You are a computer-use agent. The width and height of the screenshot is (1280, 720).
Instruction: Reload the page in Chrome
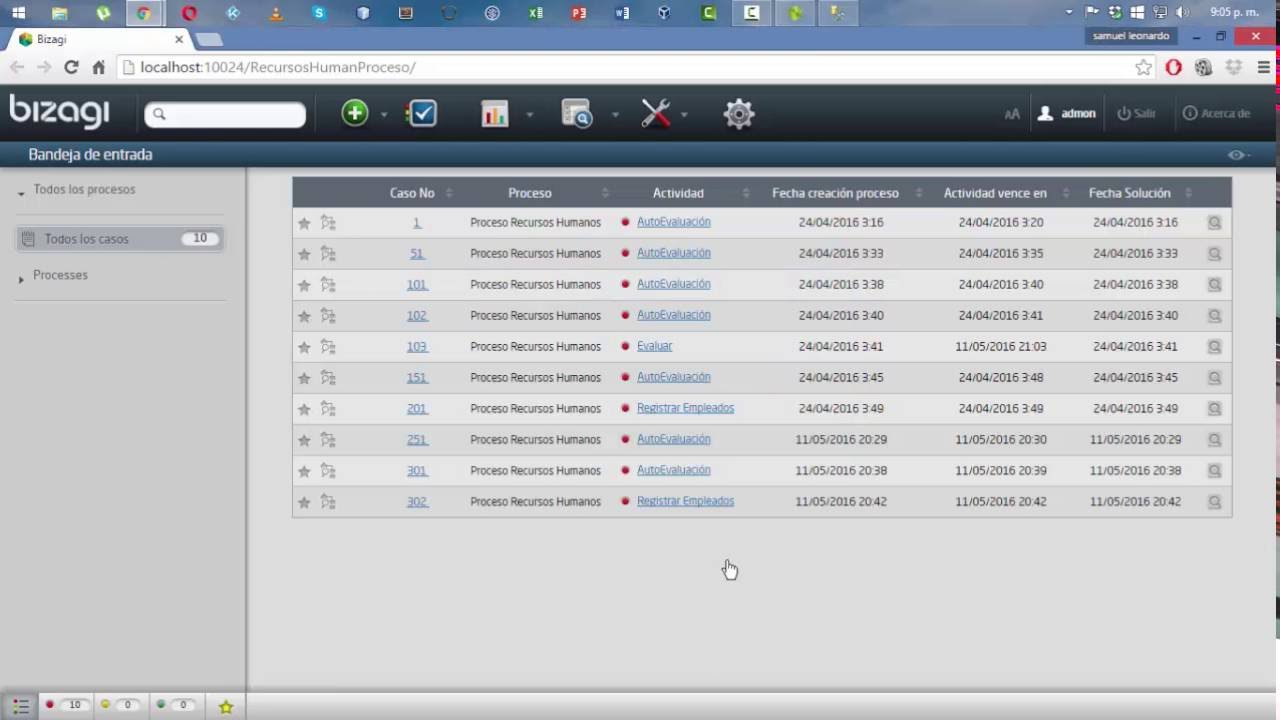(71, 67)
